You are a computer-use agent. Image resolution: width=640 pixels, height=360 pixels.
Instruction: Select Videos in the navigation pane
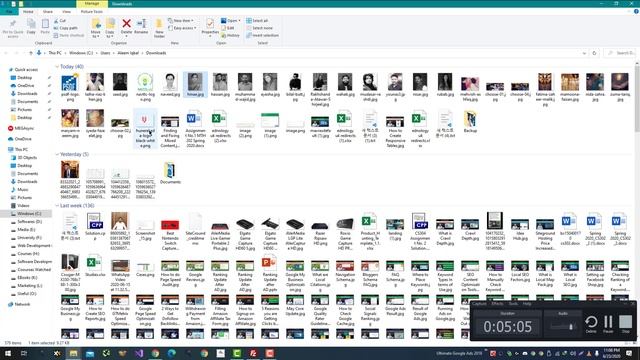[x=23, y=205]
